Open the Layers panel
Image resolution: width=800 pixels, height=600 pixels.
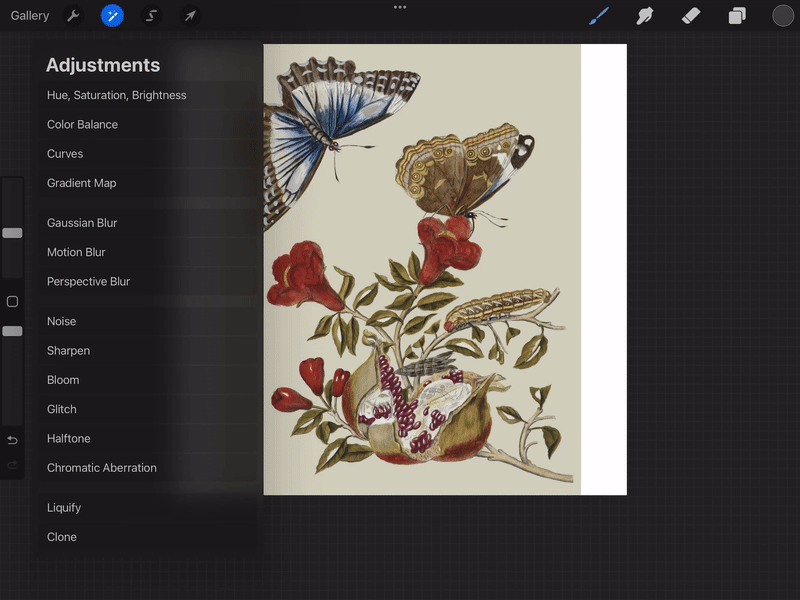(x=737, y=16)
